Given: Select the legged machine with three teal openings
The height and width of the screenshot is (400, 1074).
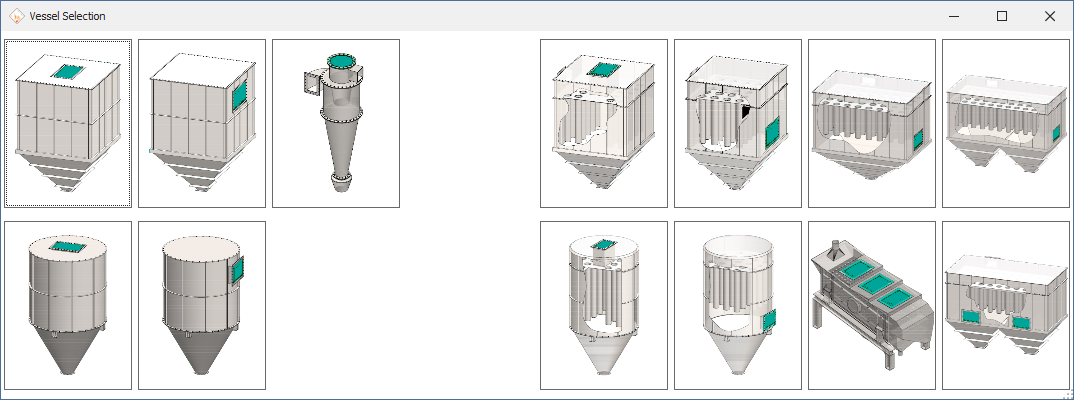Looking at the screenshot, I should [872, 305].
